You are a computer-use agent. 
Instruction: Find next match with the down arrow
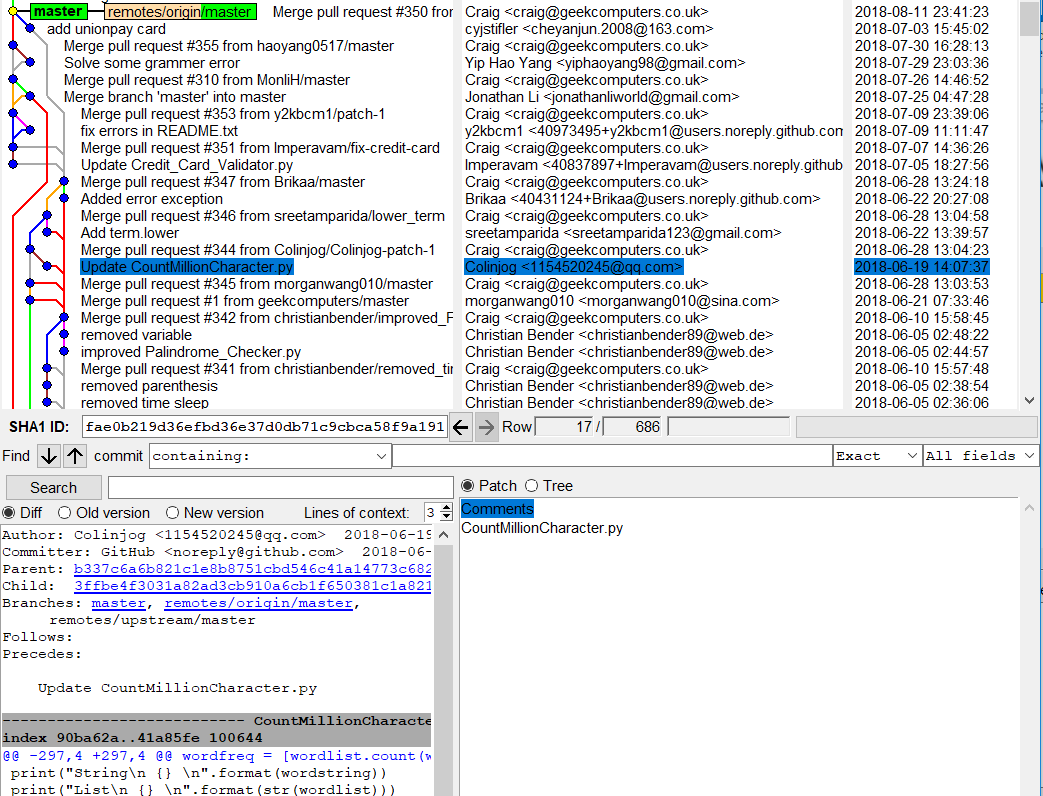[x=48, y=456]
